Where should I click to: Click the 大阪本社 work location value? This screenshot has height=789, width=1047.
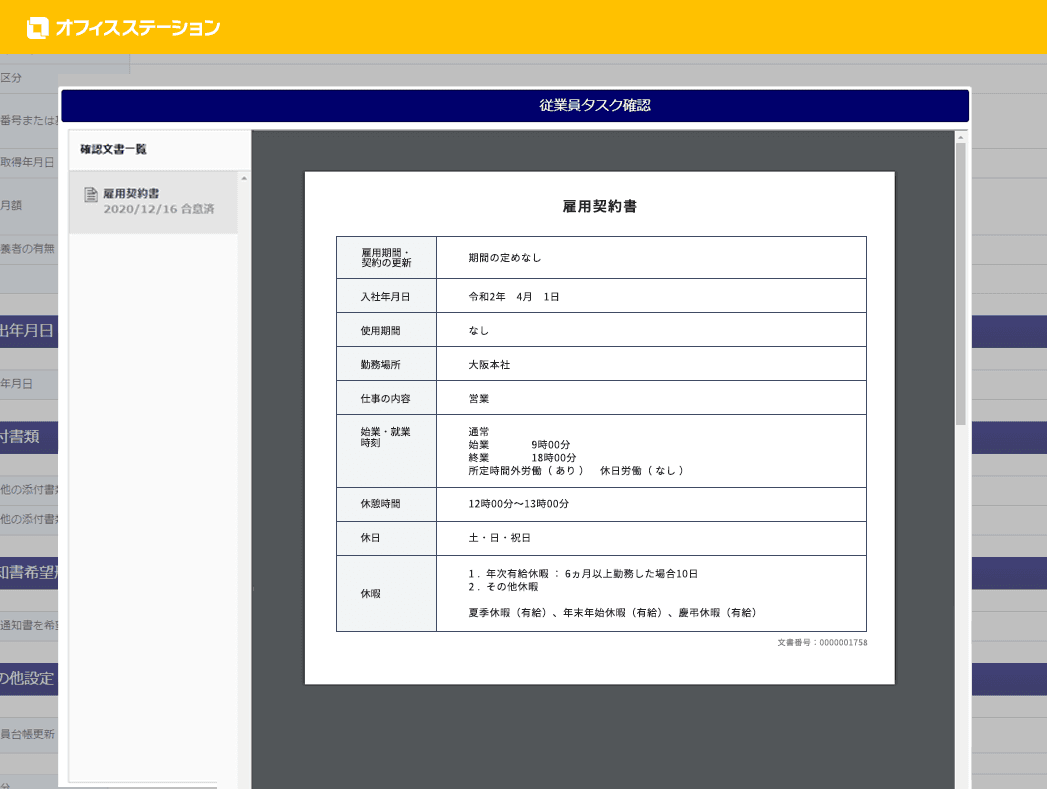[x=489, y=365]
